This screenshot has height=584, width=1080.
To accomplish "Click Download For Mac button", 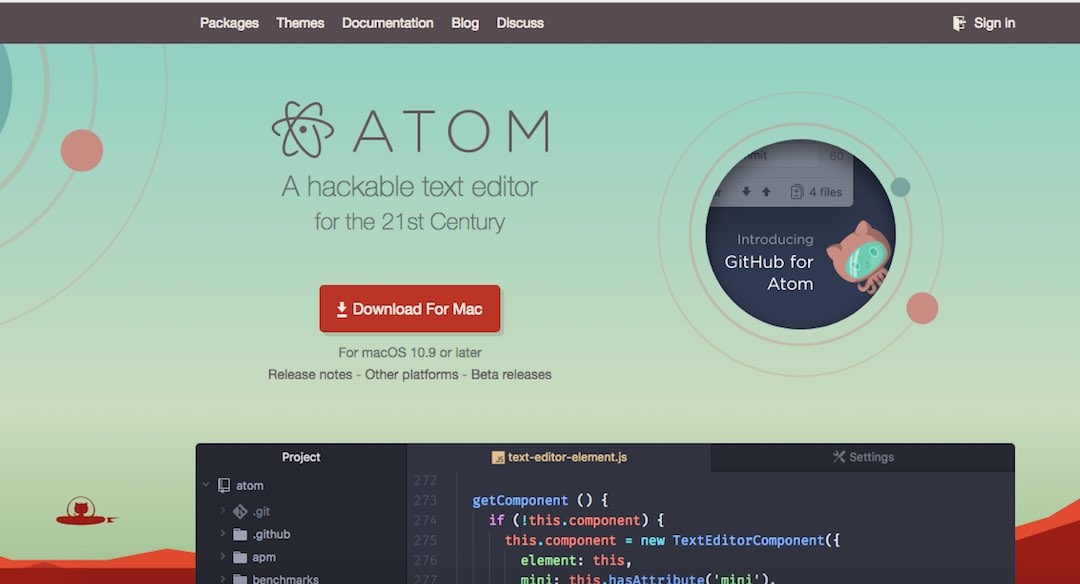I will (x=410, y=309).
